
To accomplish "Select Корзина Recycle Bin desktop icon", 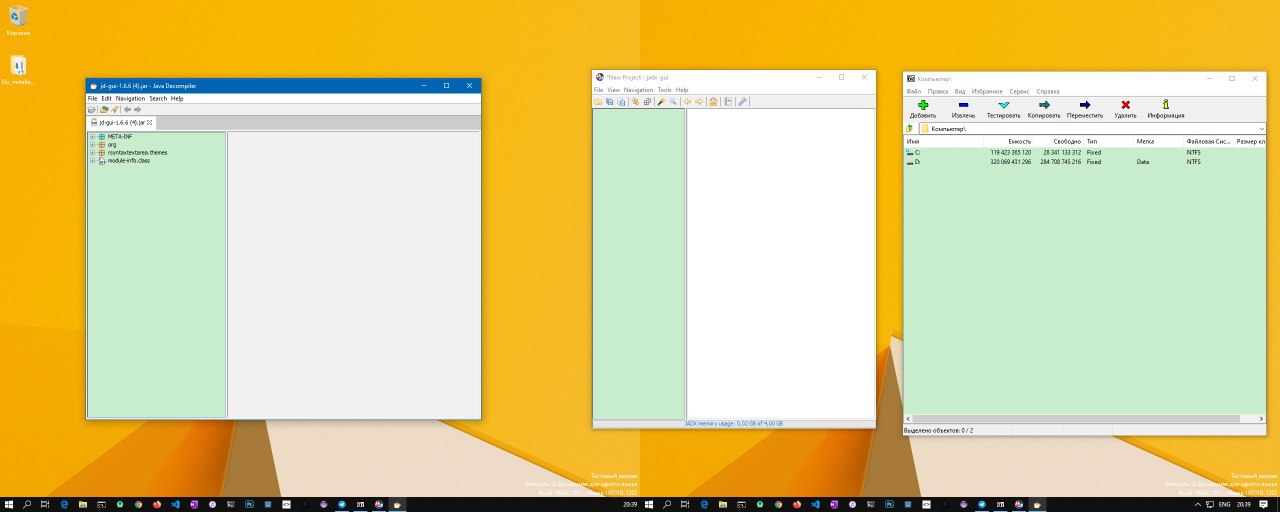I will [x=18, y=20].
